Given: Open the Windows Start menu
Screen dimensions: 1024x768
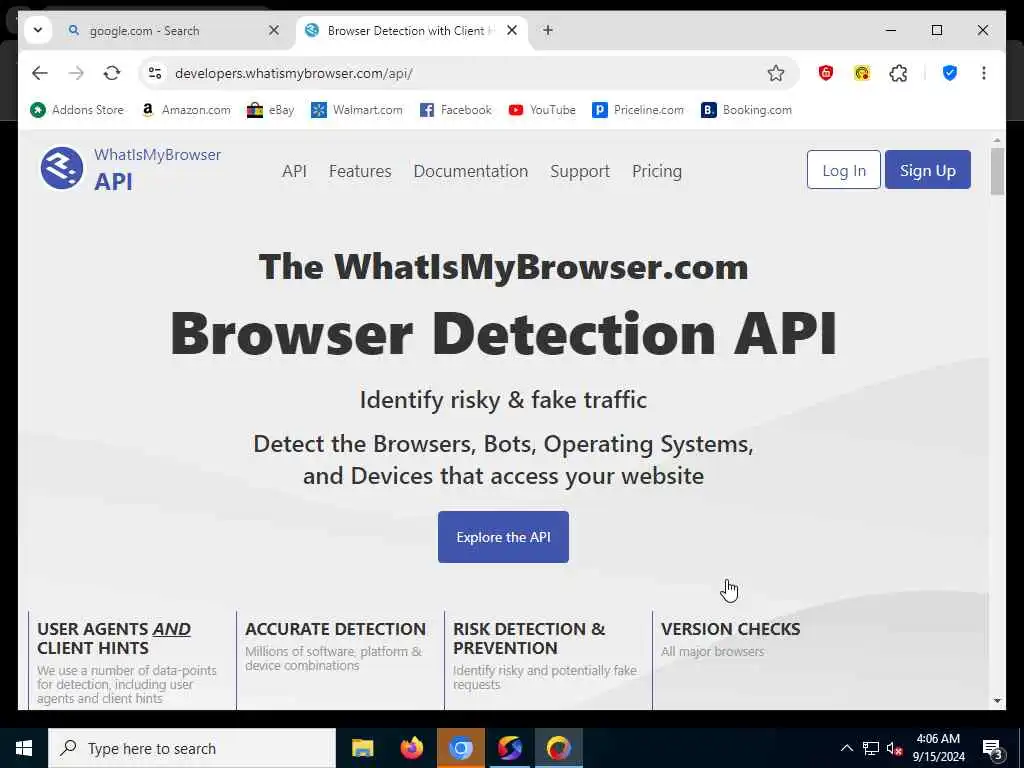Looking at the screenshot, I should (24, 748).
